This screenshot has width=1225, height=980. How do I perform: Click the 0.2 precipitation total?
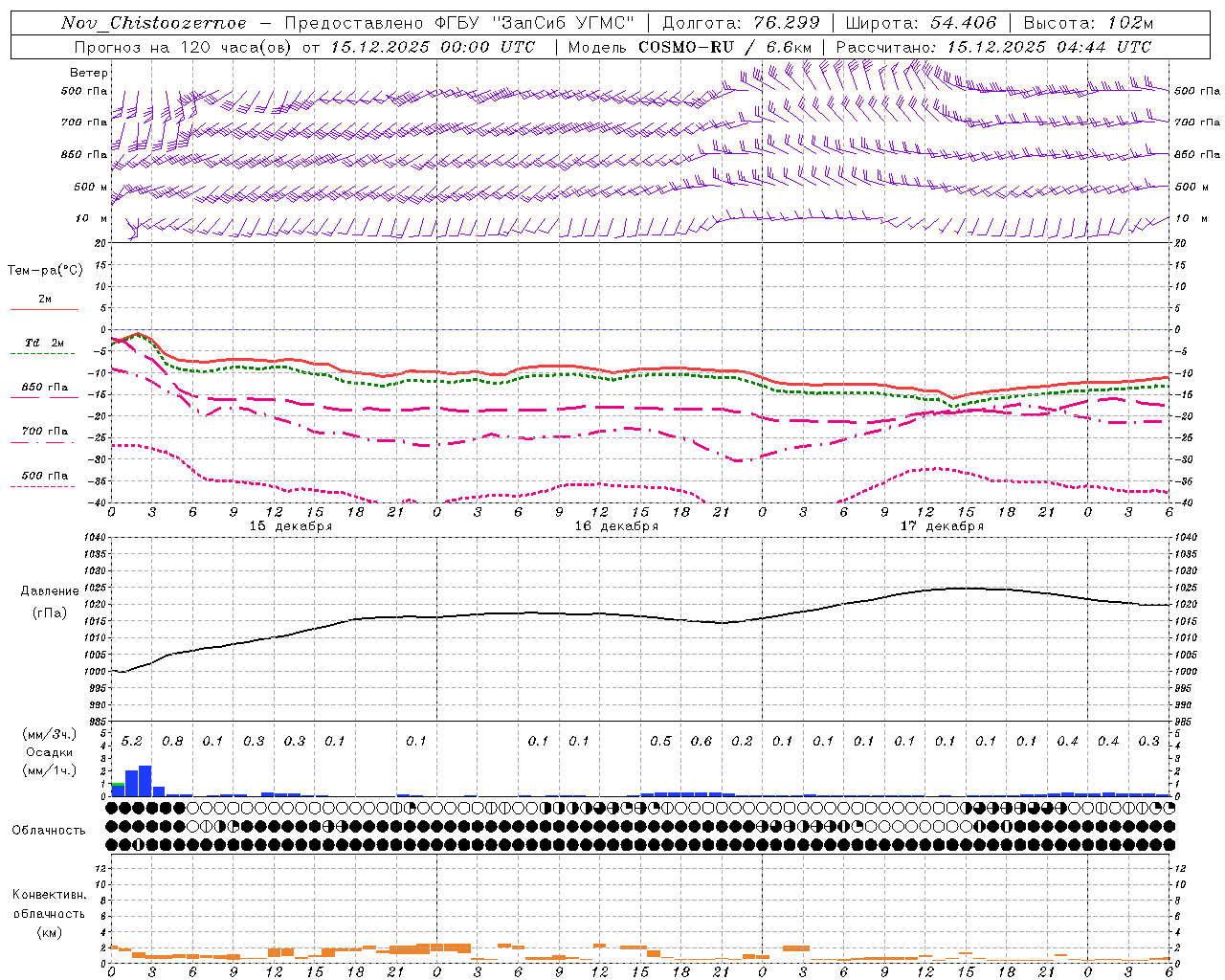click(x=742, y=742)
